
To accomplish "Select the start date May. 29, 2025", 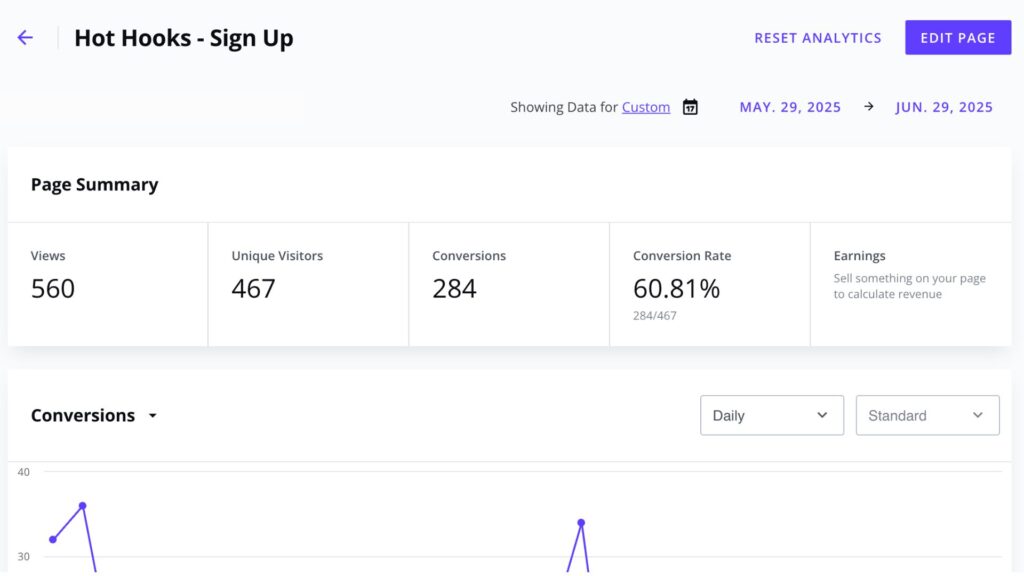I will [790, 107].
